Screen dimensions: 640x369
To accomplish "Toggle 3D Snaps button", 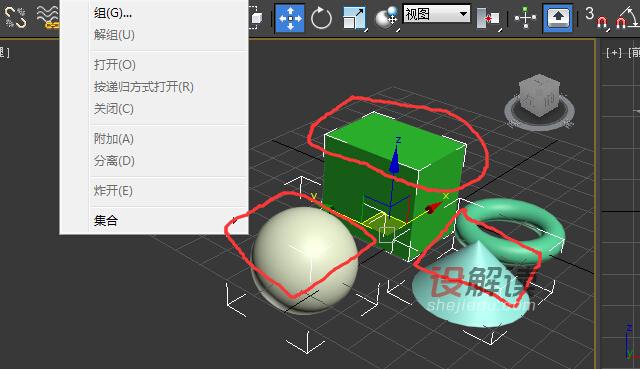I will pos(596,17).
